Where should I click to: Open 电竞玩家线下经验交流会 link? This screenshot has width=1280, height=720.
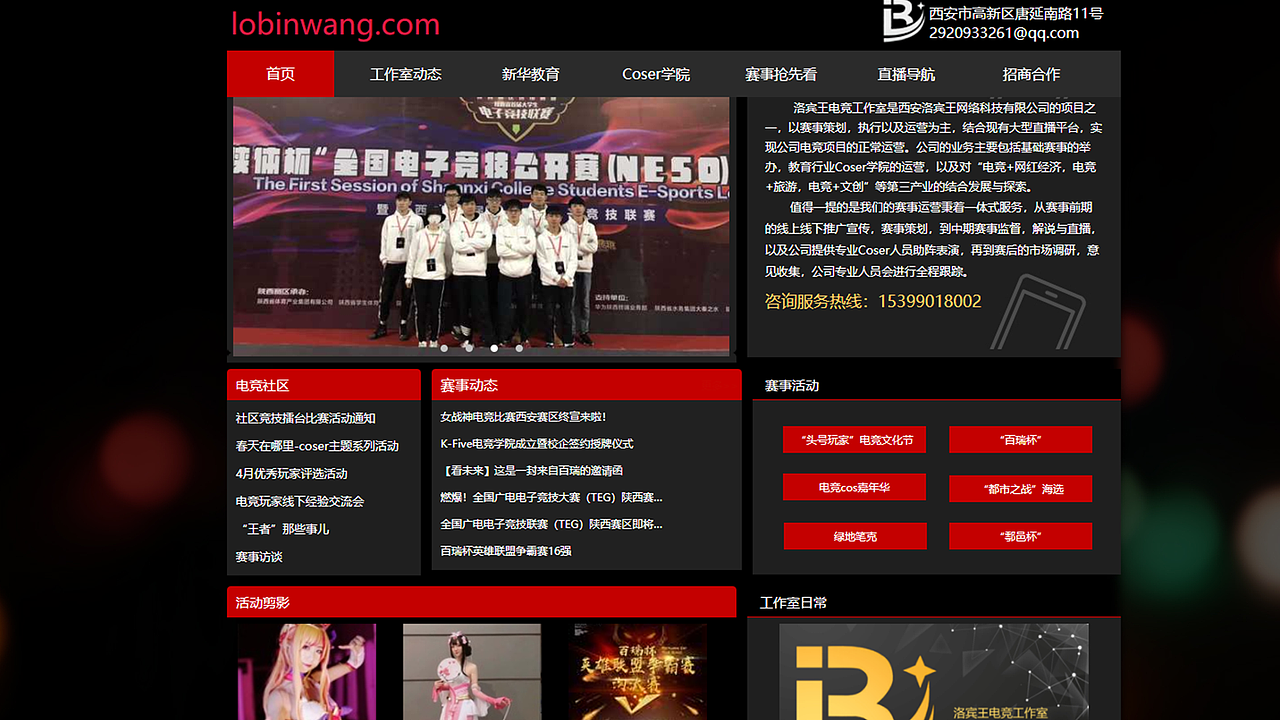[x=300, y=501]
